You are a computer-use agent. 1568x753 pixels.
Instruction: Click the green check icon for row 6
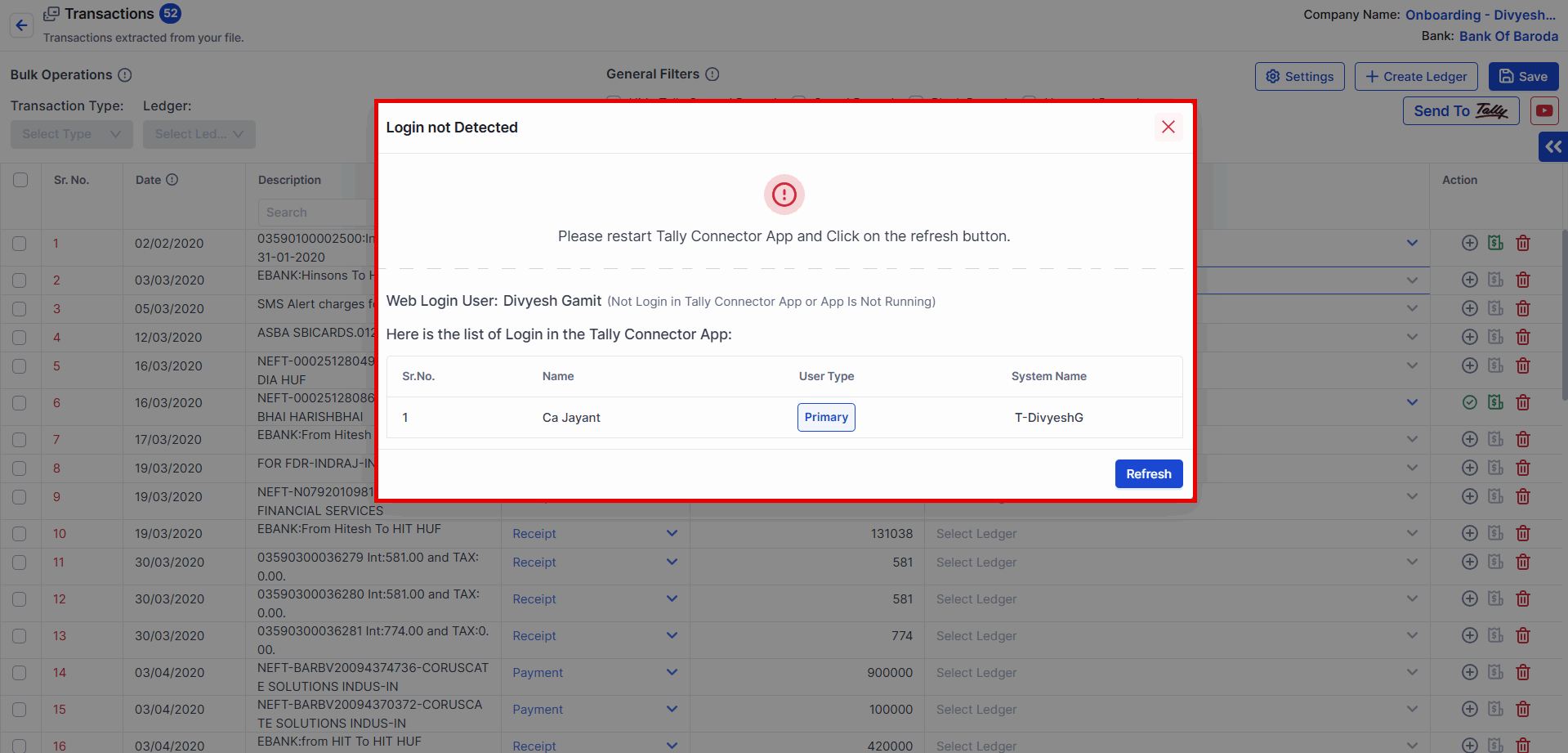pyautogui.click(x=1469, y=402)
